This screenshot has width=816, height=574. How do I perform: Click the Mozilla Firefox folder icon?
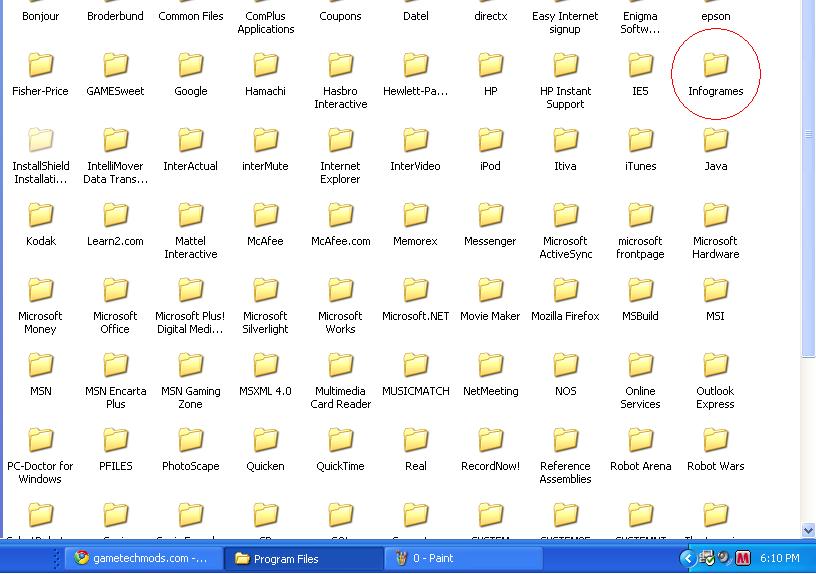coord(565,290)
